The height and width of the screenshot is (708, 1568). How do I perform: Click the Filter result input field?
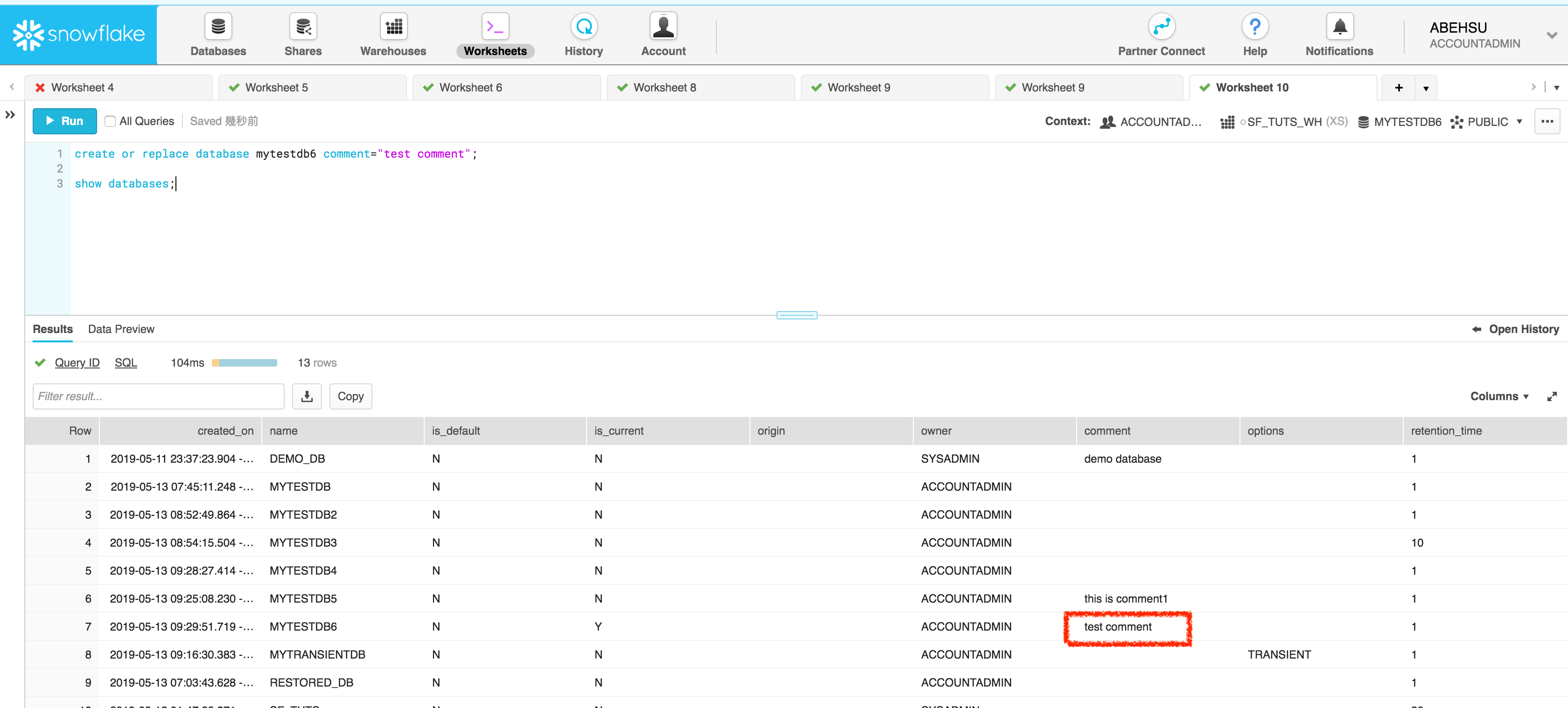coord(158,396)
